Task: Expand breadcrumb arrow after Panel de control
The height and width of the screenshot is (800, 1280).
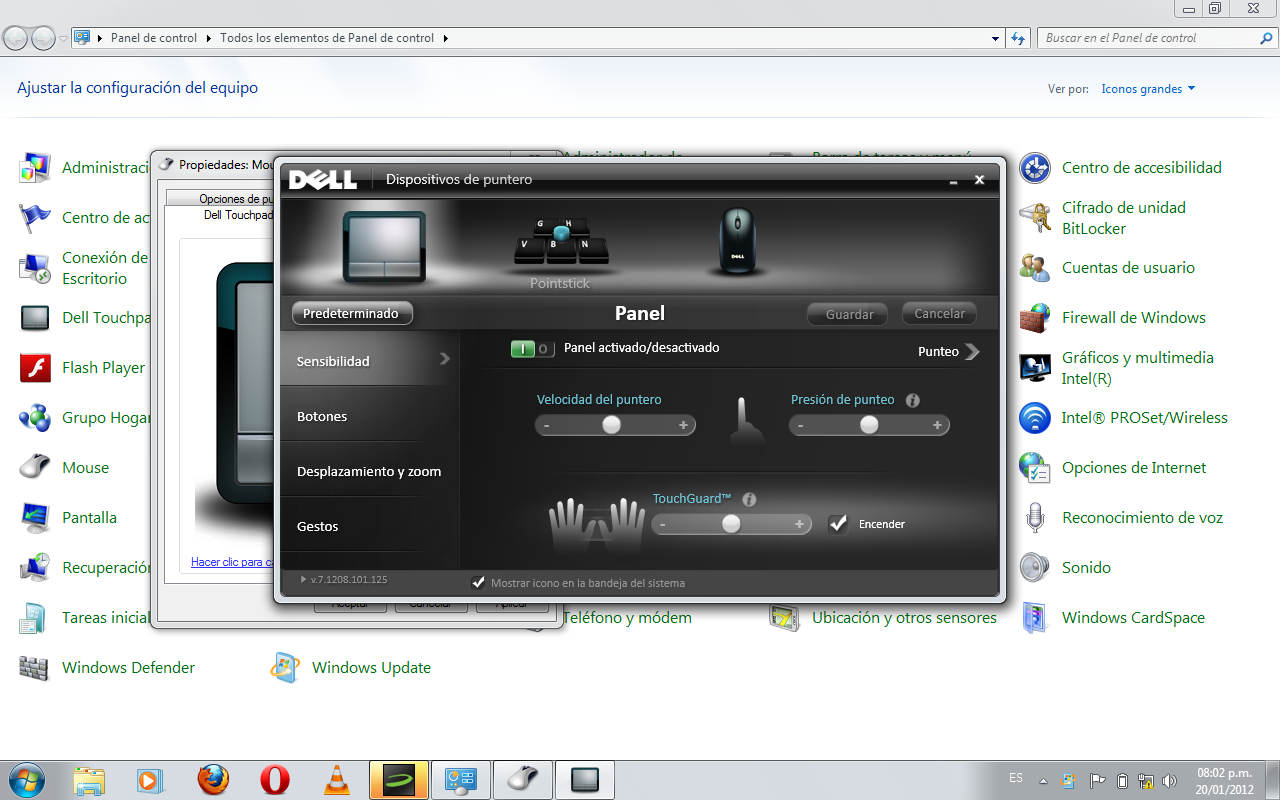Action: (208, 38)
